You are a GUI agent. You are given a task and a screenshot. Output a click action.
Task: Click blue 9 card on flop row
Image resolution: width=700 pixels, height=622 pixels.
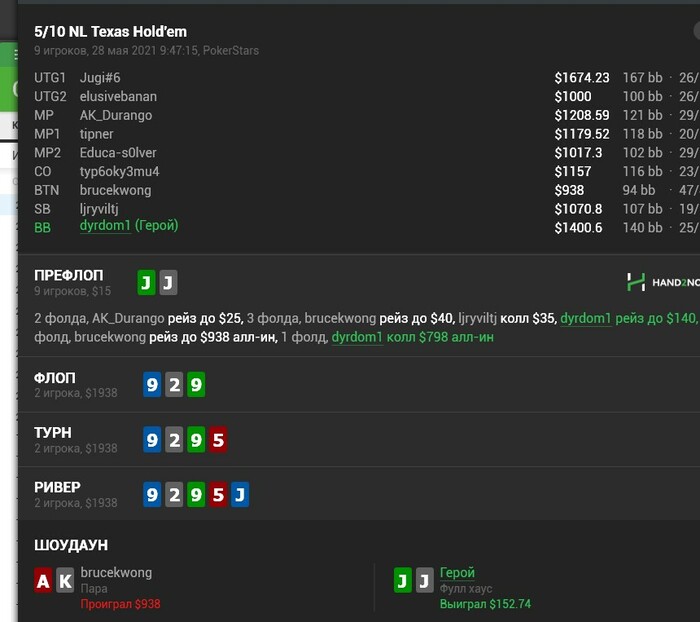pyautogui.click(x=152, y=384)
